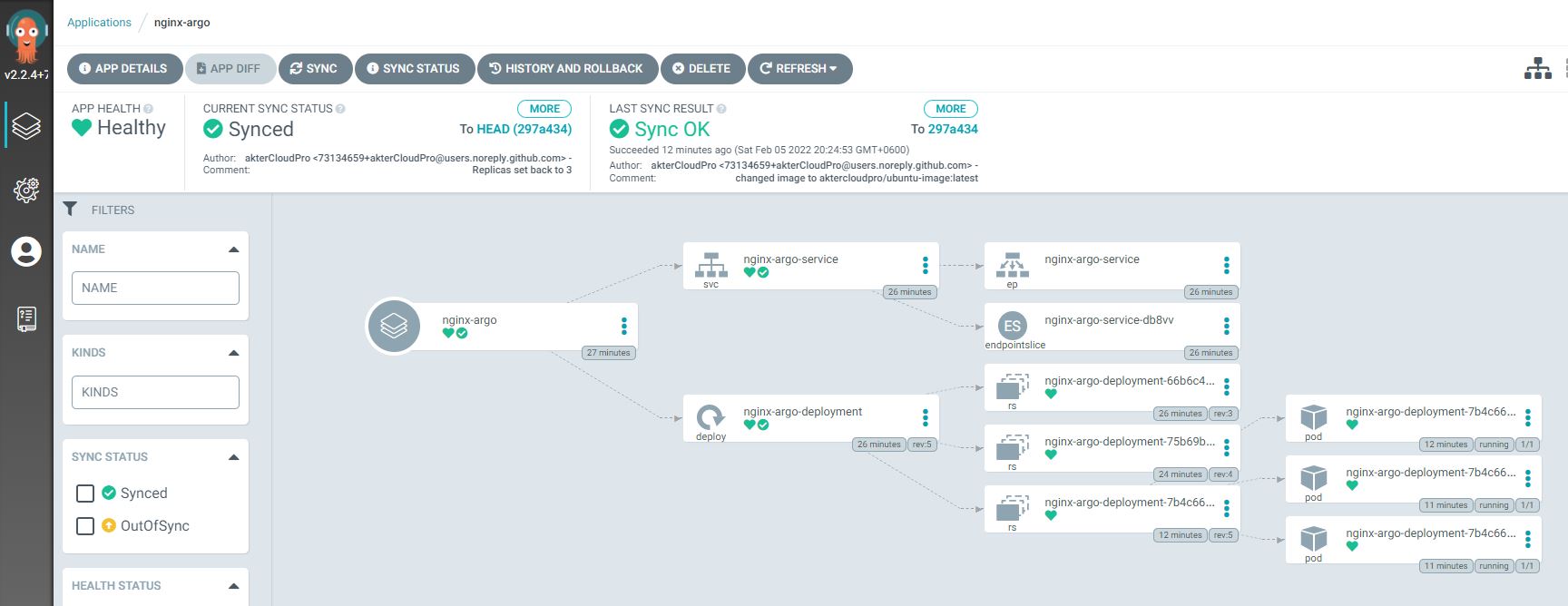Open the REFRESH dropdown button

(799, 69)
